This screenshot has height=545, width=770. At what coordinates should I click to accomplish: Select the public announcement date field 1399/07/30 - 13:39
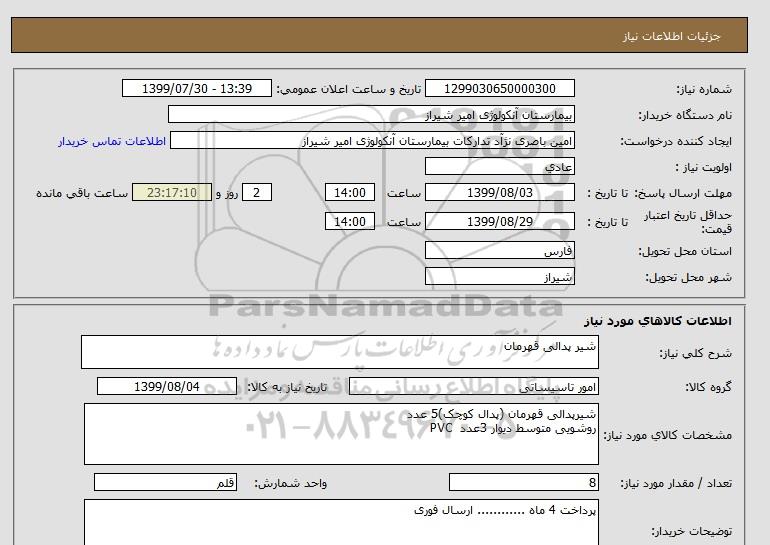[x=196, y=89]
